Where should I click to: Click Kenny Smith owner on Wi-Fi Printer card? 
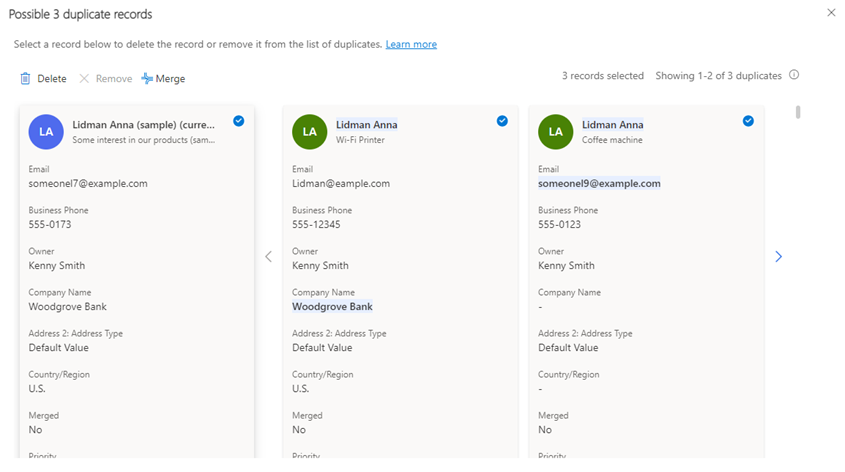pyautogui.click(x=320, y=266)
